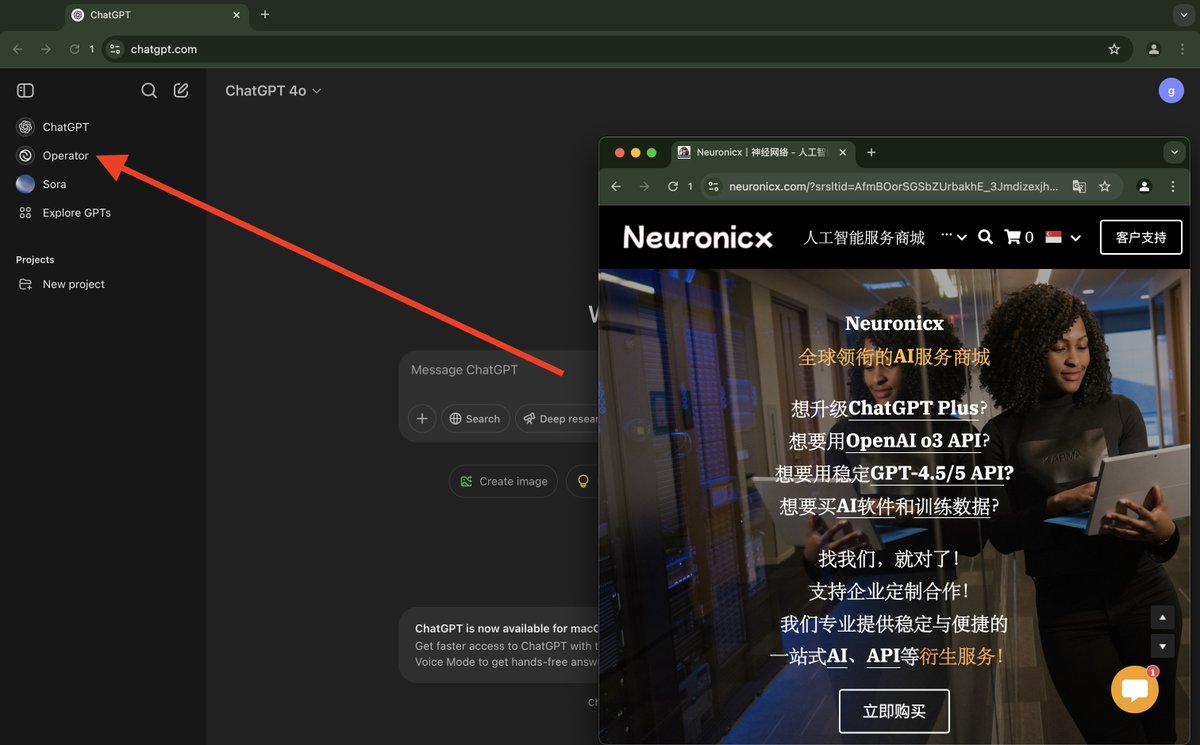1200x745 pixels.
Task: Expand the more menu ellipsis dropdown on Neuronicx
Action: pos(953,237)
